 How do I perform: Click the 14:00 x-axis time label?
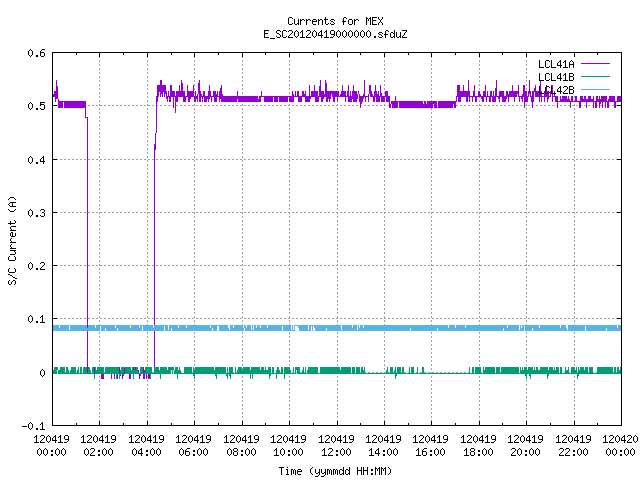click(x=383, y=452)
